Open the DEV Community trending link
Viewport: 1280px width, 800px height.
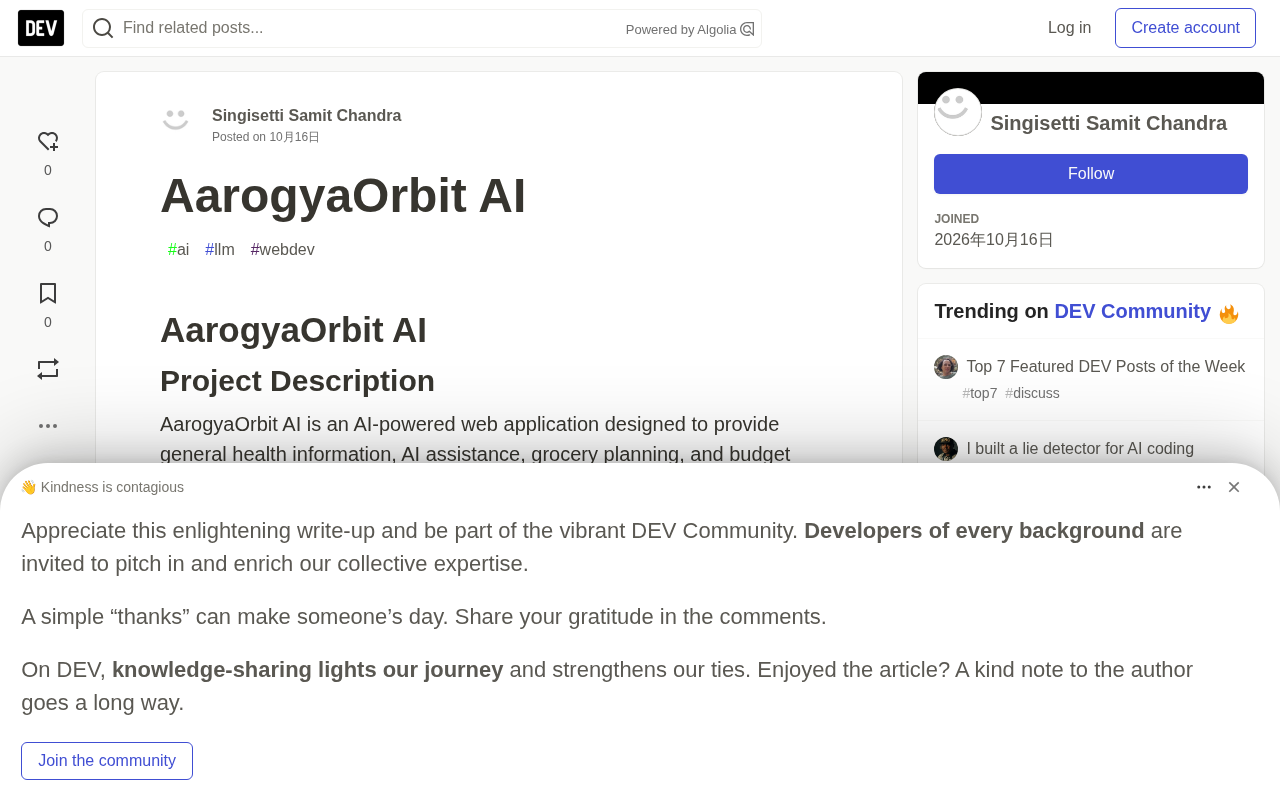coord(1132,311)
